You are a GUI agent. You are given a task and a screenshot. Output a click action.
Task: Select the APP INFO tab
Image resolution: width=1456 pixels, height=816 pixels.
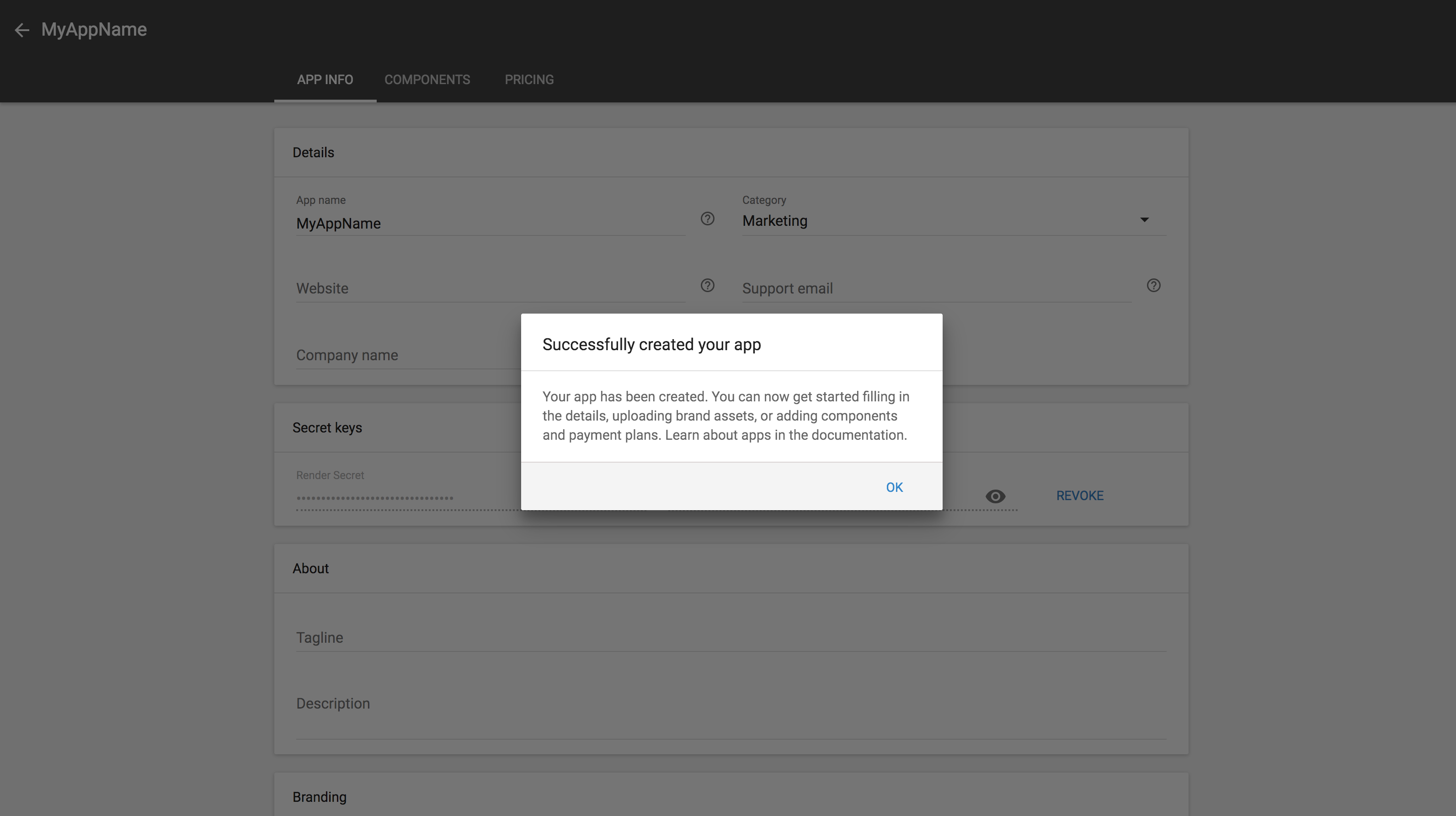(x=324, y=80)
